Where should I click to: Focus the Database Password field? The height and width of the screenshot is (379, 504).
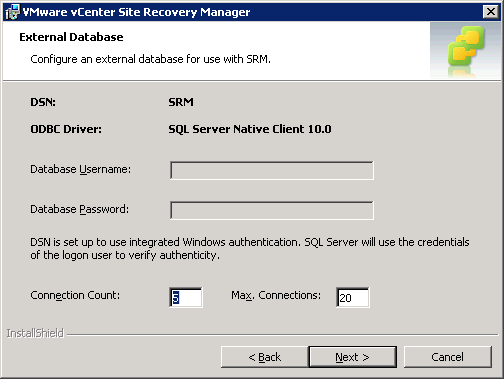click(x=272, y=210)
